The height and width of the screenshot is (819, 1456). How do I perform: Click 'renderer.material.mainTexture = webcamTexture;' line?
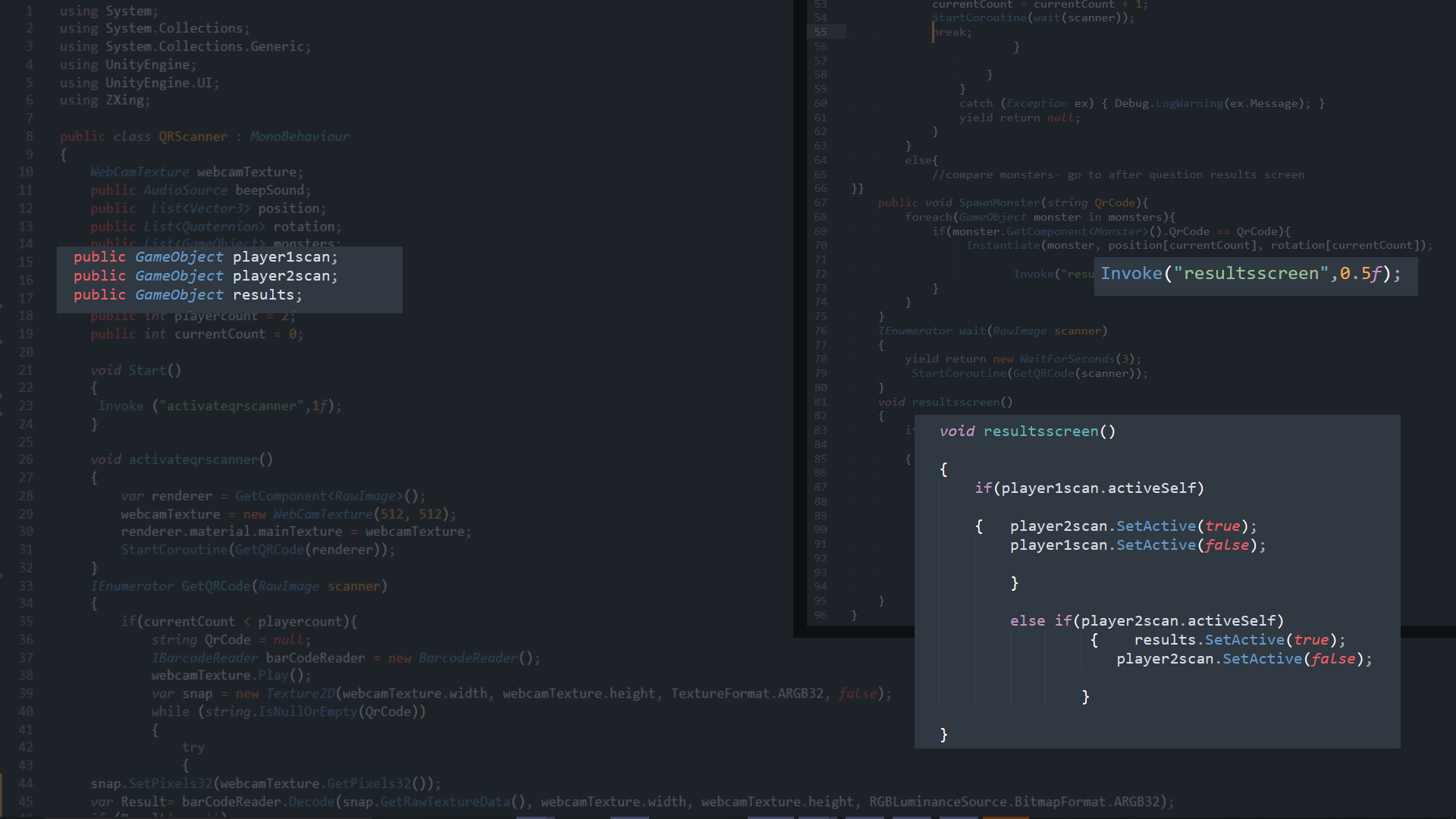(x=296, y=532)
